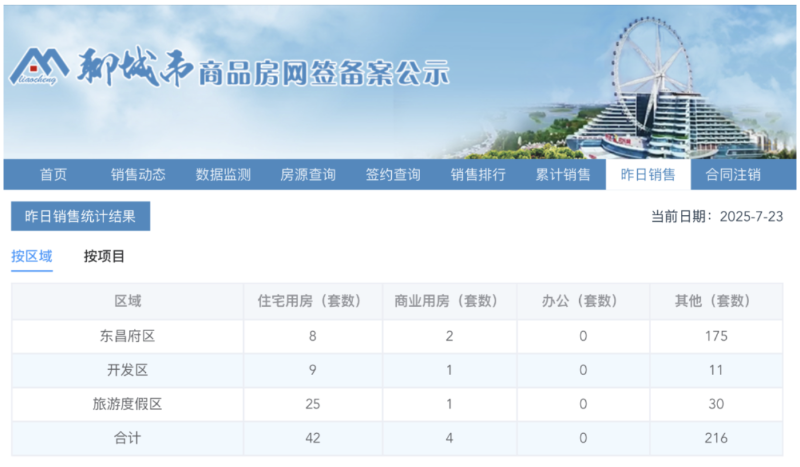
Task: Click the 区域 column header
Action: pos(128,301)
